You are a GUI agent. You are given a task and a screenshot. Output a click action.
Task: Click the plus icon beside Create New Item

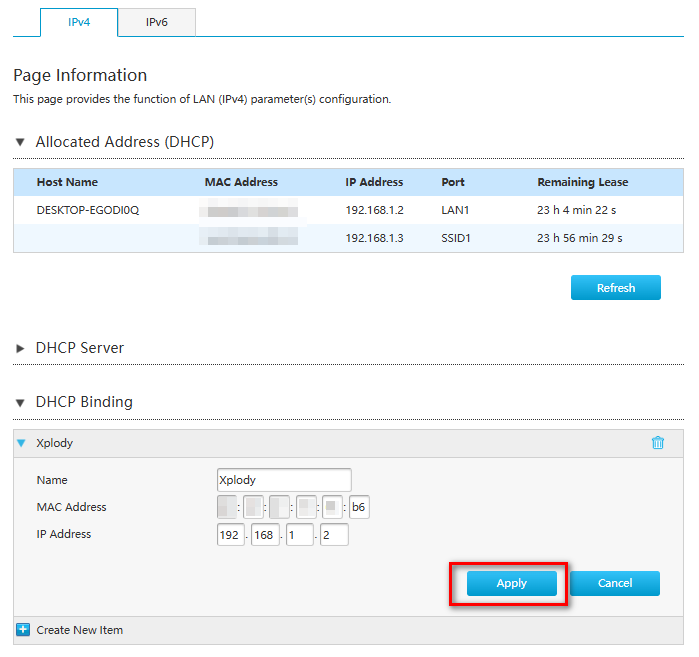pyautogui.click(x=23, y=630)
